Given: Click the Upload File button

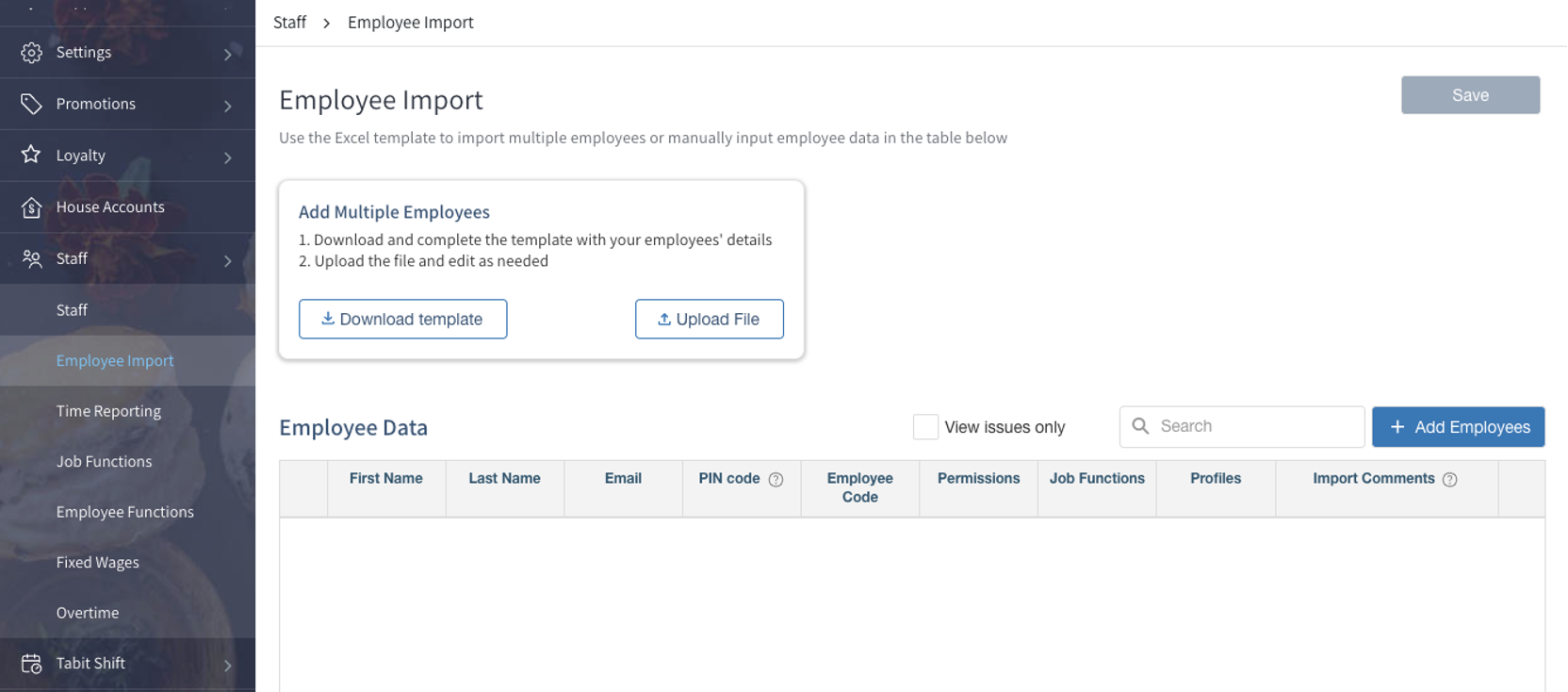Looking at the screenshot, I should click(x=709, y=320).
